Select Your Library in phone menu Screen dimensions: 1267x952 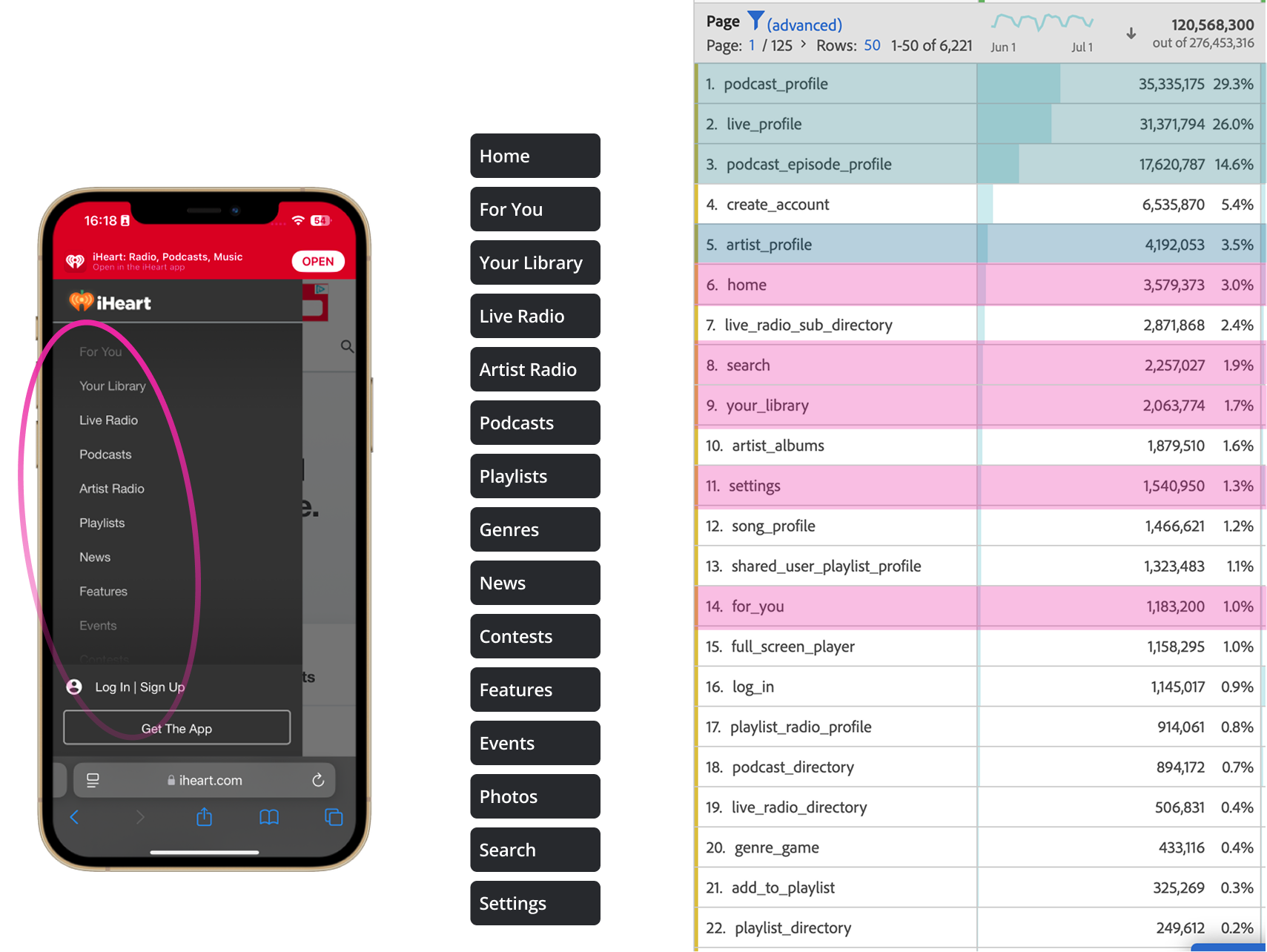tap(113, 386)
